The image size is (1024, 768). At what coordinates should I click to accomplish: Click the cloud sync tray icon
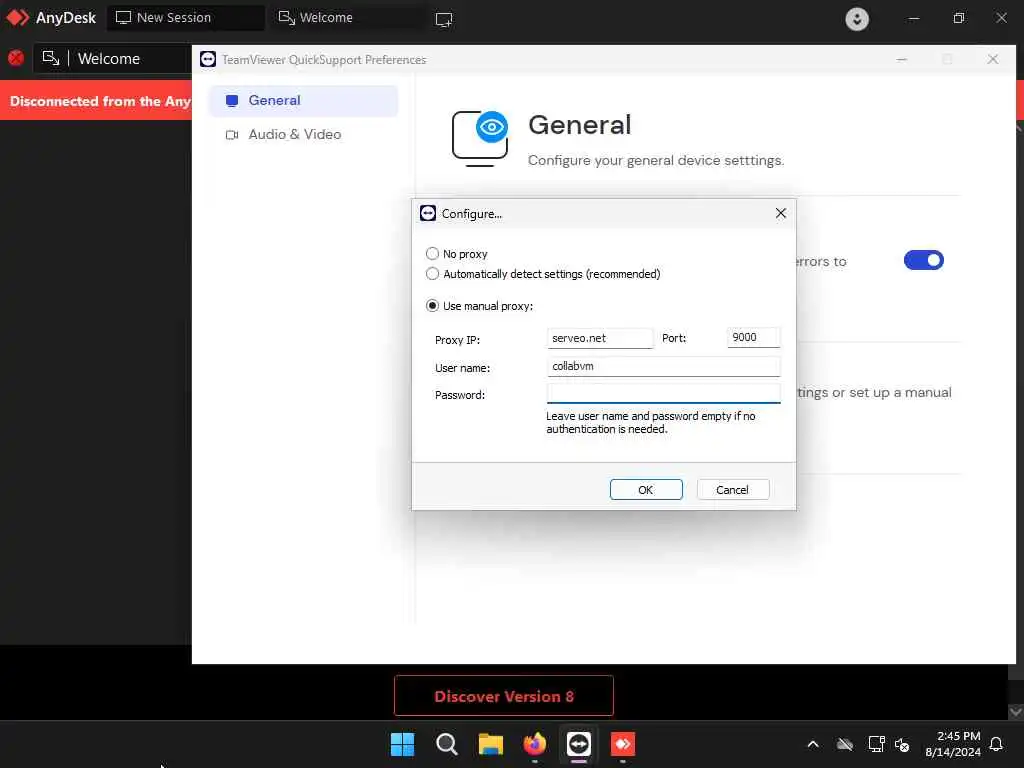[845, 744]
